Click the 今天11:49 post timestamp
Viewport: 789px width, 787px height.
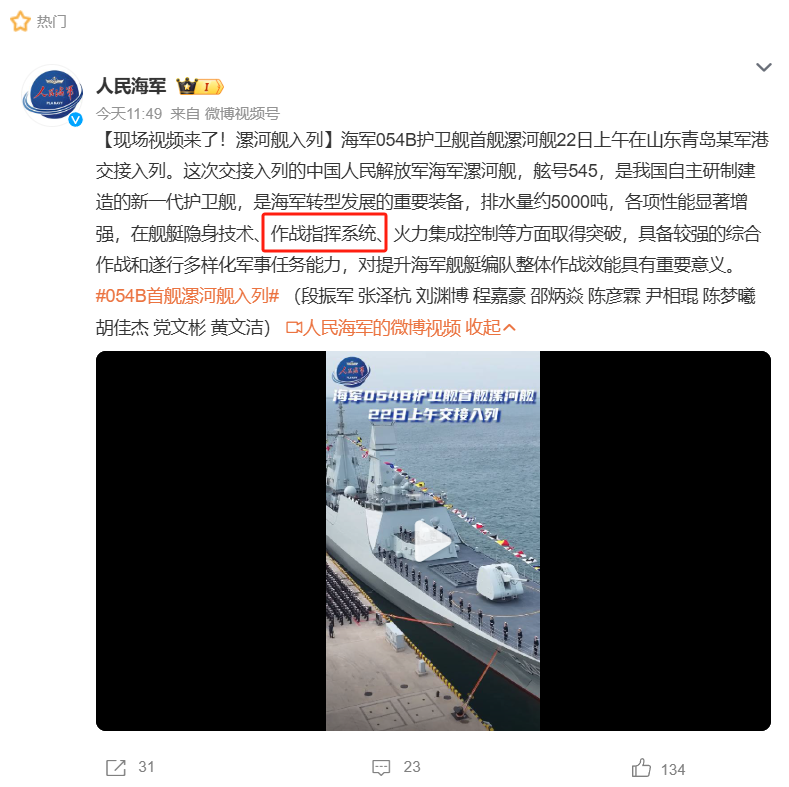(x=129, y=114)
